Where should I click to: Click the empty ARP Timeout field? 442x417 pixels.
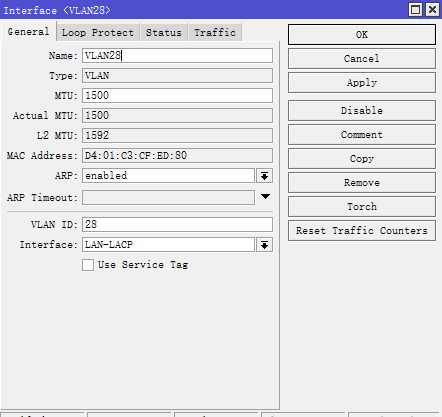pyautogui.click(x=168, y=198)
